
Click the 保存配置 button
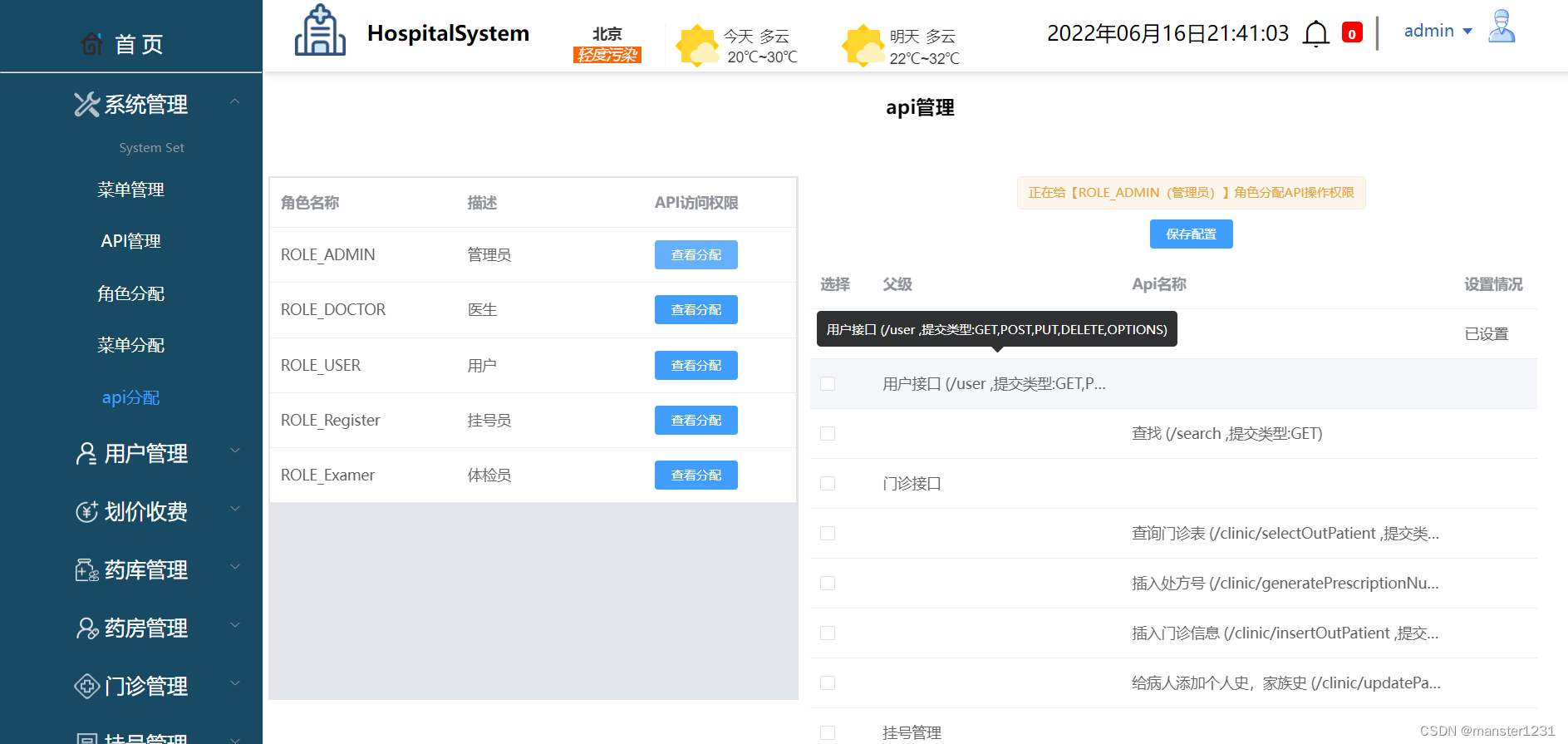click(1191, 234)
